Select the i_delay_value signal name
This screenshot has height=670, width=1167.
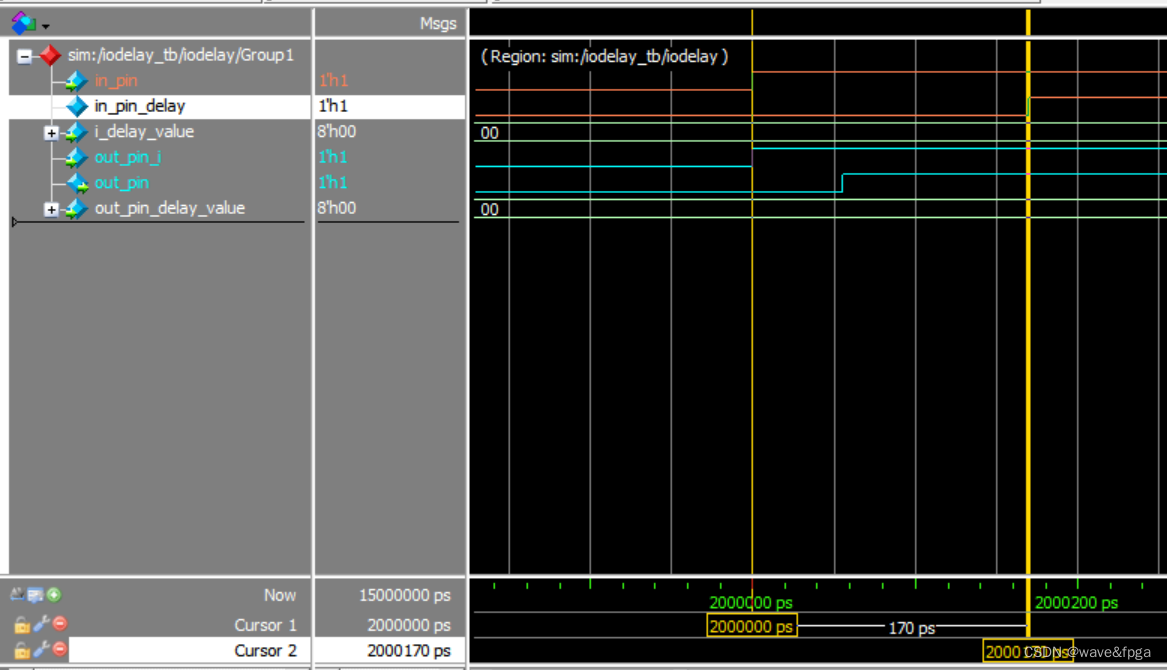click(144, 132)
